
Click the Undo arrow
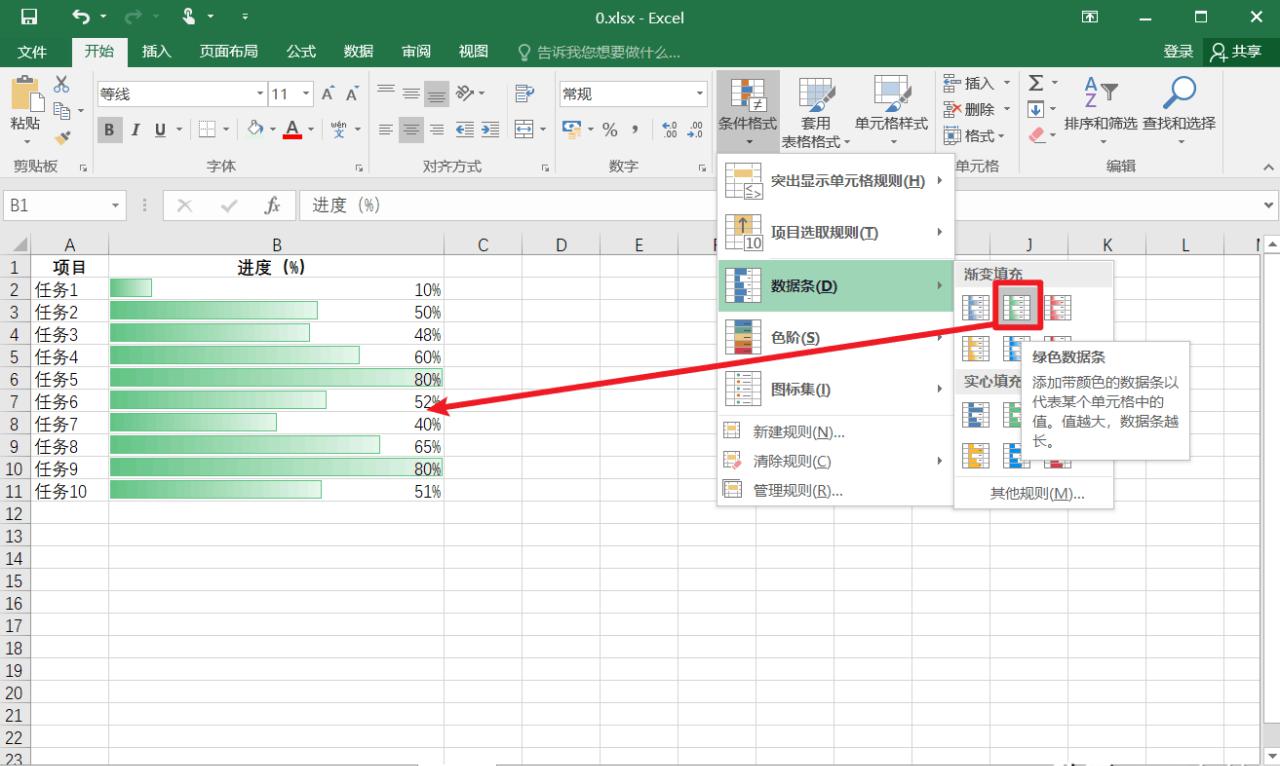81,17
